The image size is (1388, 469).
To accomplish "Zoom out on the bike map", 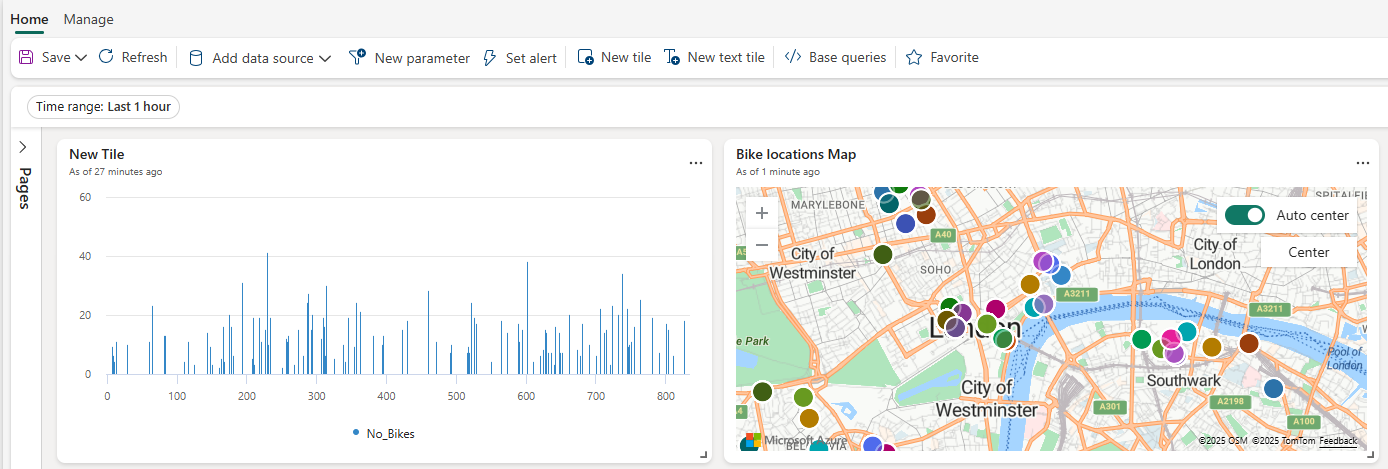I will pos(762,244).
